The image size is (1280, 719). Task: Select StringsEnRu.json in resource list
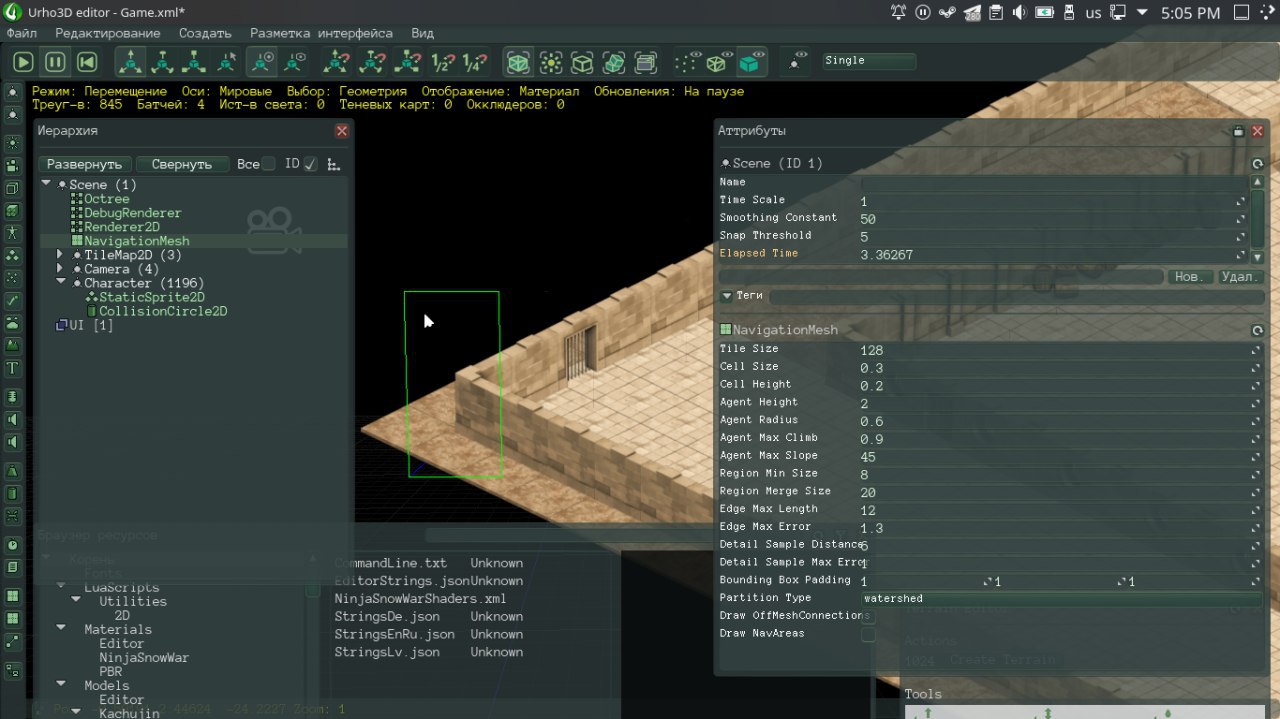395,634
